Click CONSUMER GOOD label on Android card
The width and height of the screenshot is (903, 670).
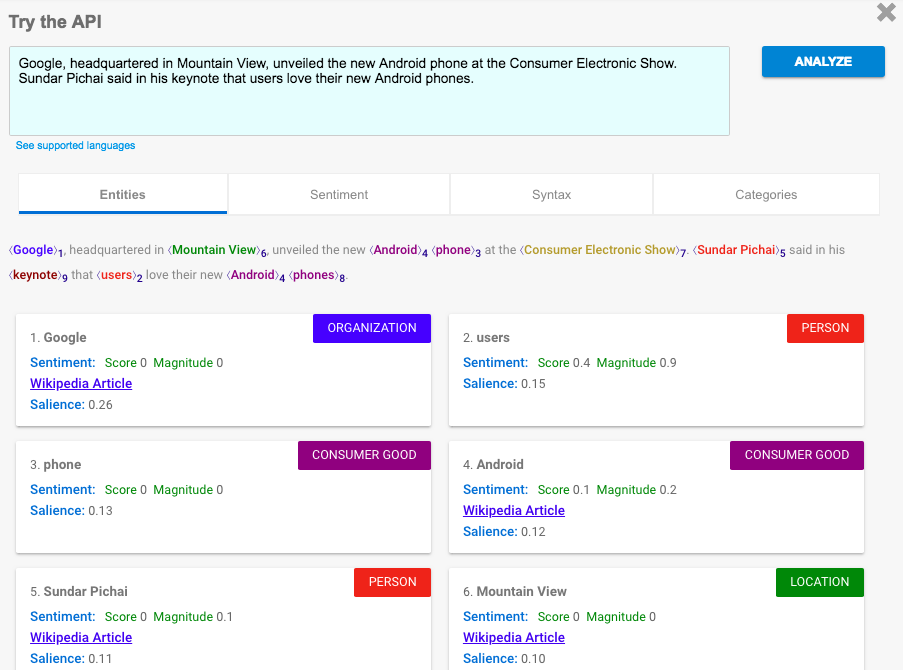click(x=796, y=455)
